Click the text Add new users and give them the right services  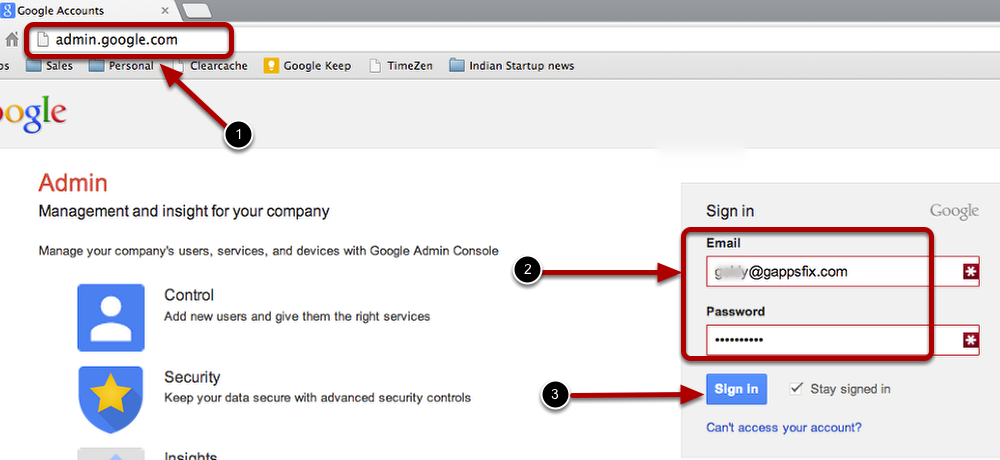coord(297,316)
